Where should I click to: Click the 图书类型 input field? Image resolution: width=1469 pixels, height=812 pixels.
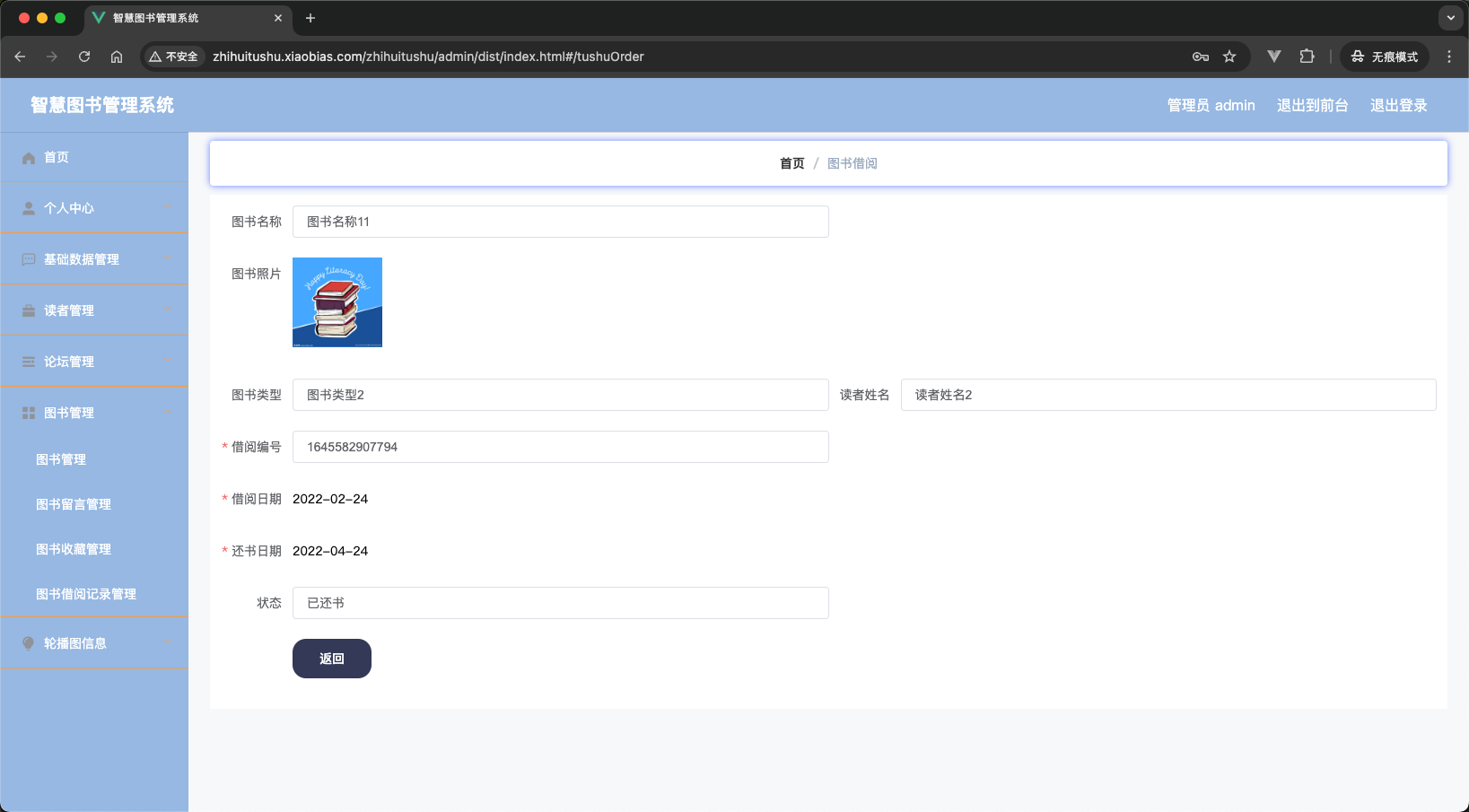561,395
